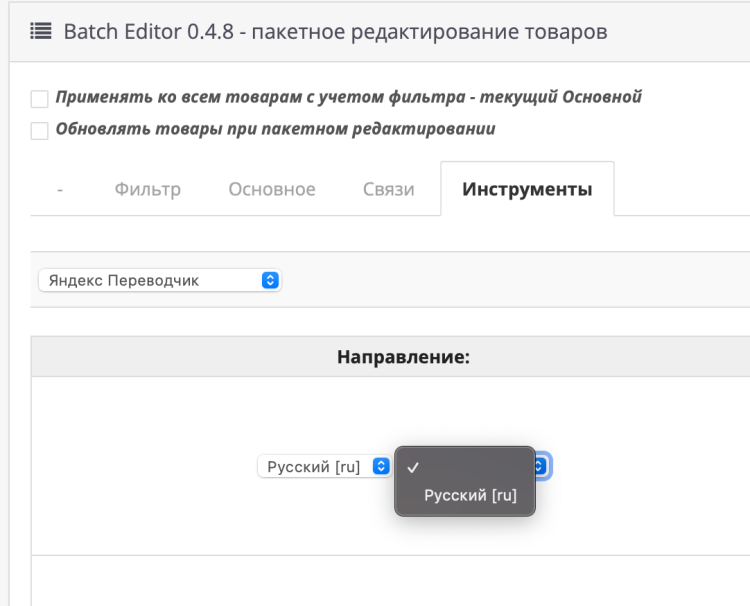Screen dimensions: 750x606
Task: Tick 'Обновлять товары при пакетном редактировании' checkbox
Action: [39, 130]
